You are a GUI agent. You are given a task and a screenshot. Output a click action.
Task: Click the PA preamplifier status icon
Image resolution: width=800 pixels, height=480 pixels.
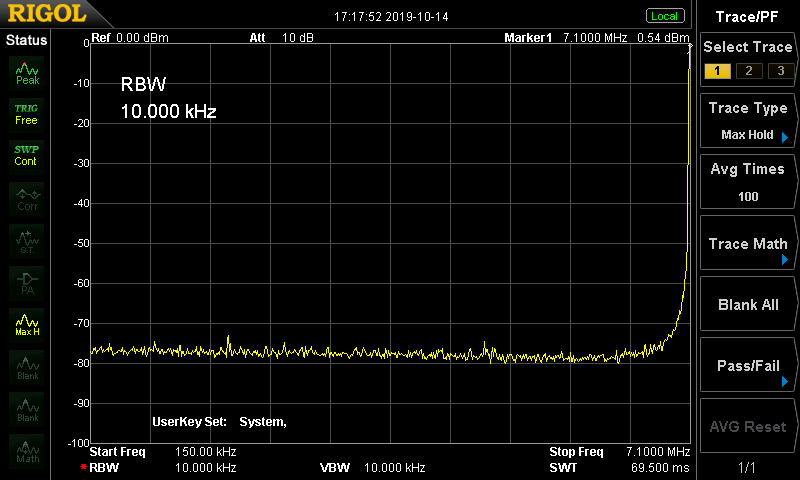click(x=27, y=283)
